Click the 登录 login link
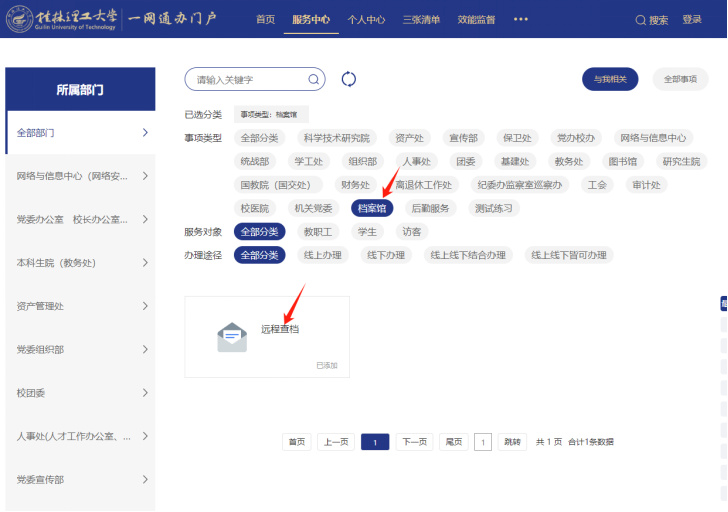The image size is (728, 512). click(x=692, y=20)
